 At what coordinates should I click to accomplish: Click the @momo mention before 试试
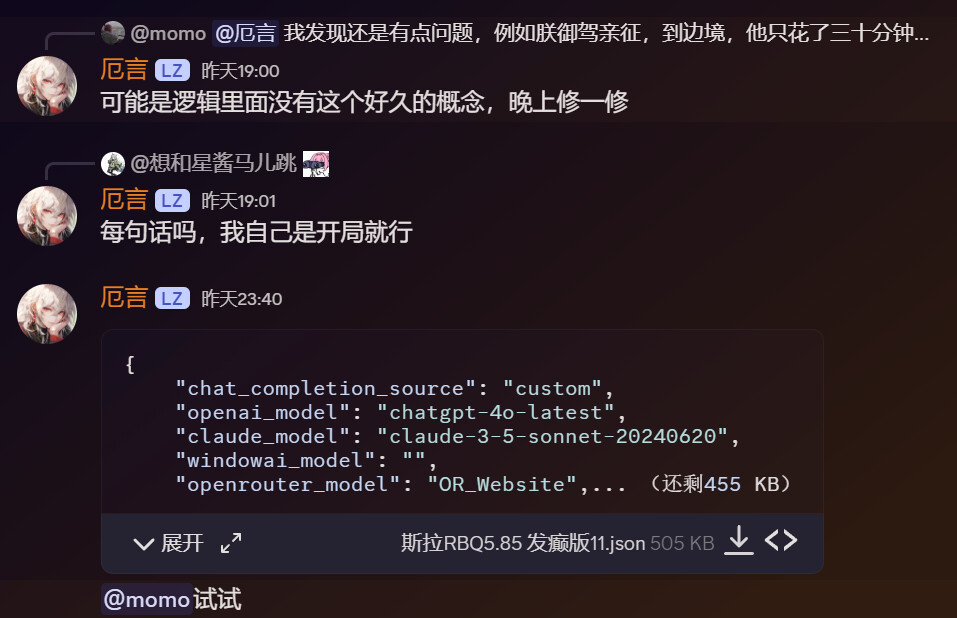[147, 600]
